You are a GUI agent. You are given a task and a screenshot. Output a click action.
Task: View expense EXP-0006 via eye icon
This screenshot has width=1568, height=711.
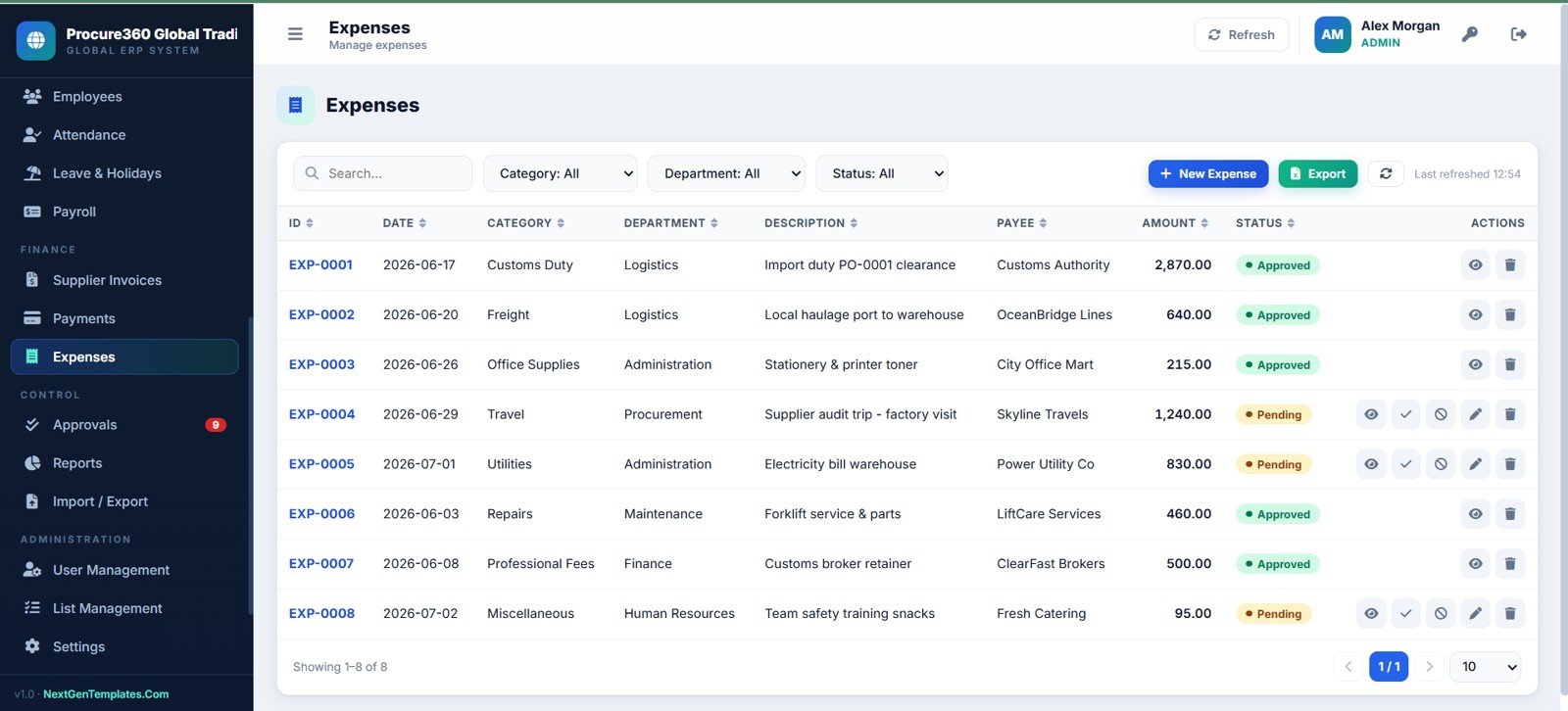(1475, 514)
